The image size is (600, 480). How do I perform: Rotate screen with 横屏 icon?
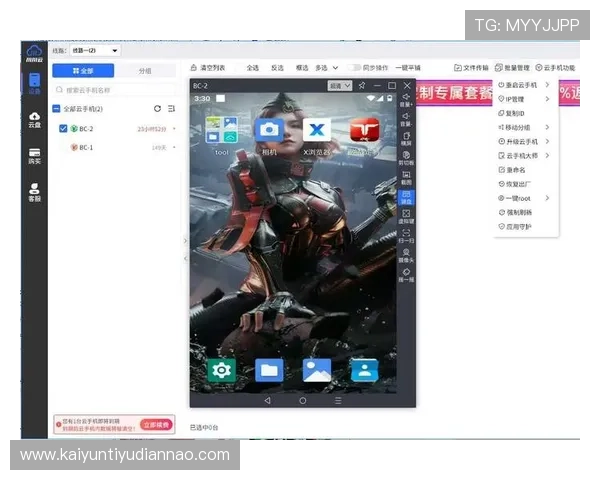(x=406, y=139)
